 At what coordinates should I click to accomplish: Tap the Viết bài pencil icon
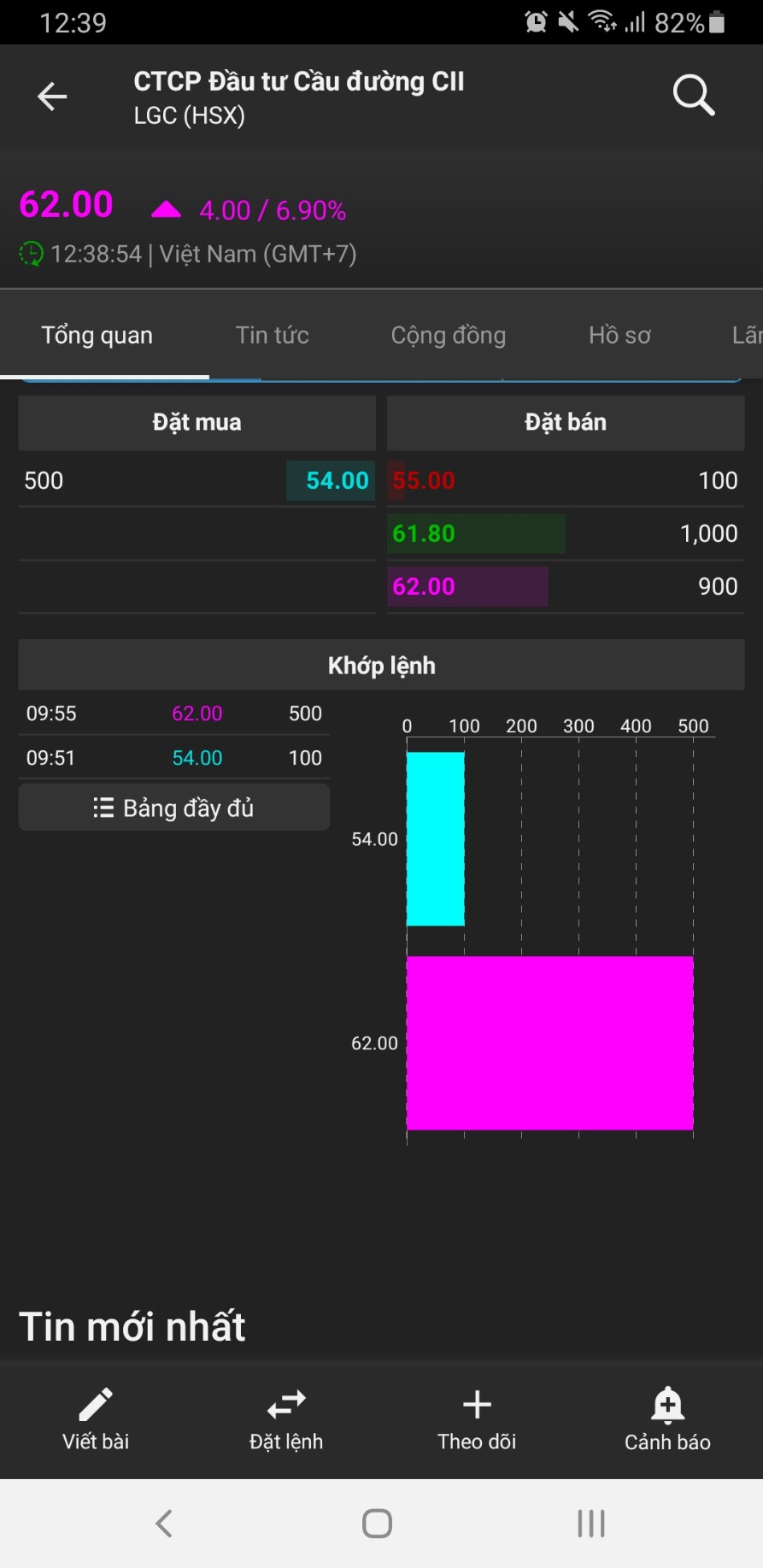96,1406
